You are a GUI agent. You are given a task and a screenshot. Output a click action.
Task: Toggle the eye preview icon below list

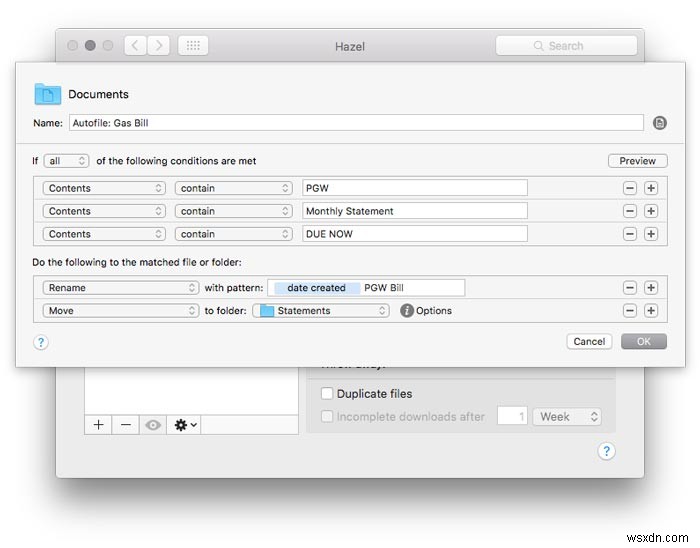click(153, 425)
